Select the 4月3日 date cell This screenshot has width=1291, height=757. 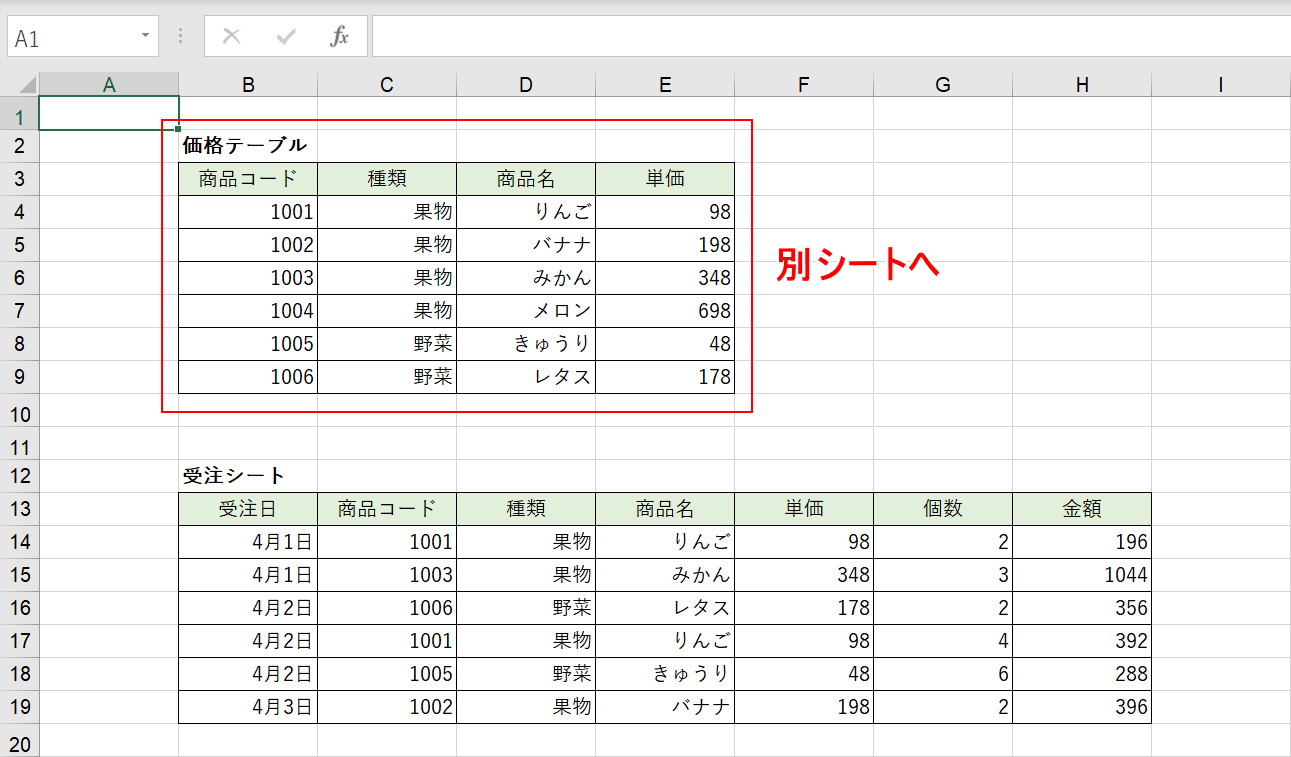[x=247, y=706]
